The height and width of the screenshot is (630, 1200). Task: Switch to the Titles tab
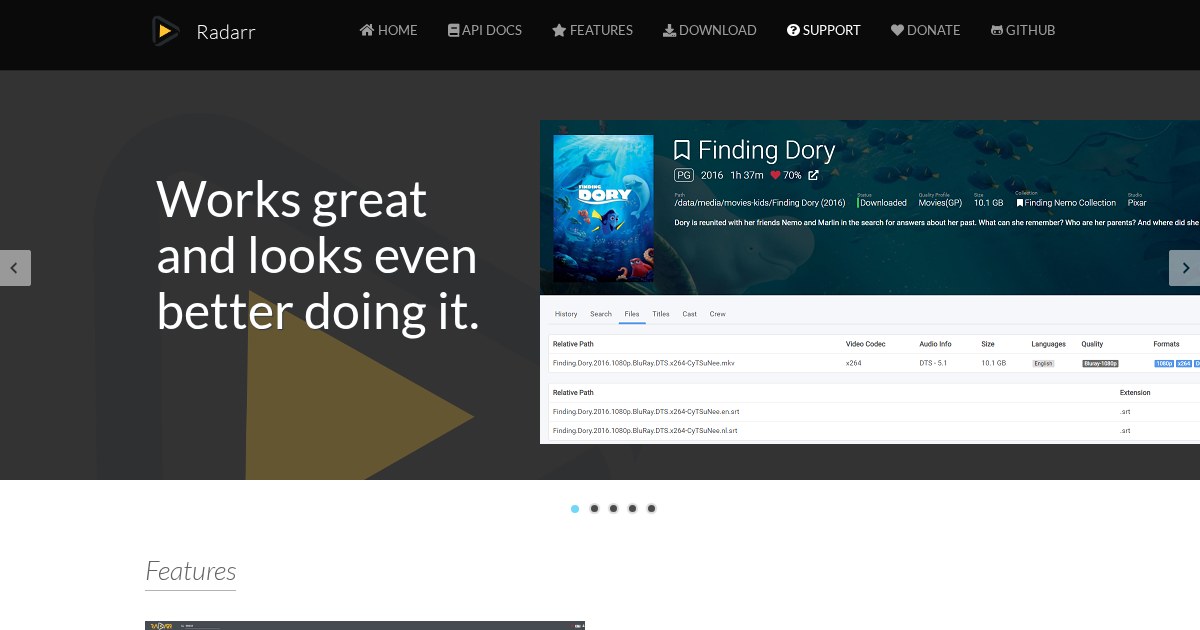pos(661,314)
